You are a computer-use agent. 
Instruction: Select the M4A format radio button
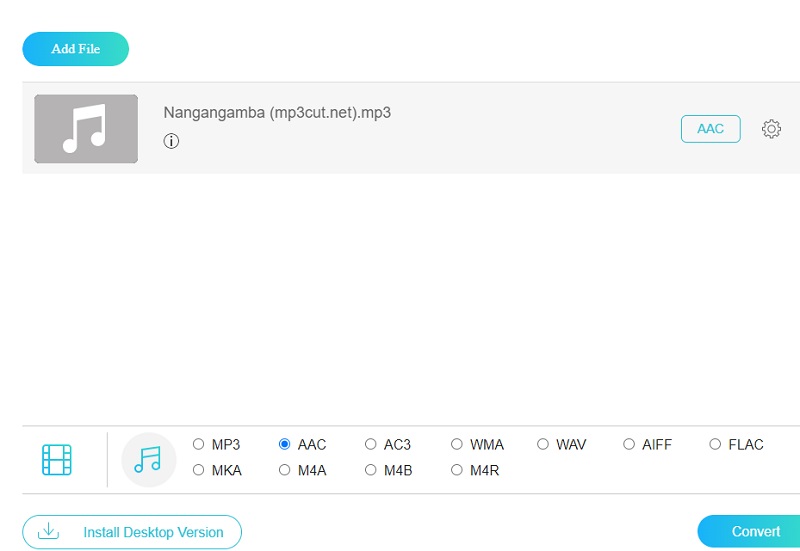[285, 470]
